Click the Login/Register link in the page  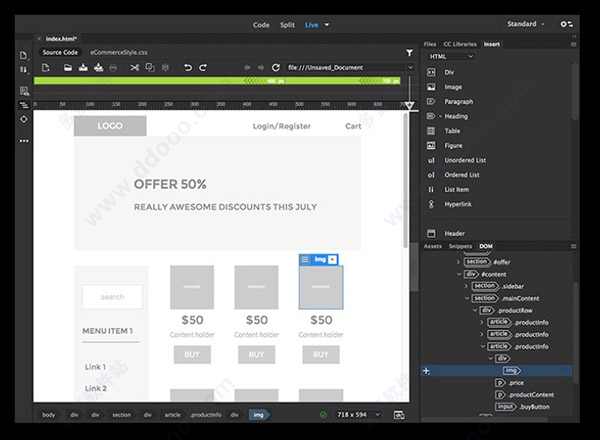point(282,126)
